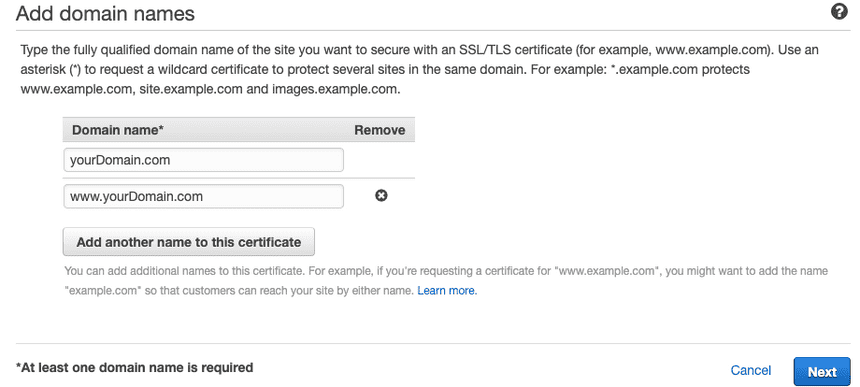Click the yourDomain.com domain name field
The image size is (860, 387).
203,160
